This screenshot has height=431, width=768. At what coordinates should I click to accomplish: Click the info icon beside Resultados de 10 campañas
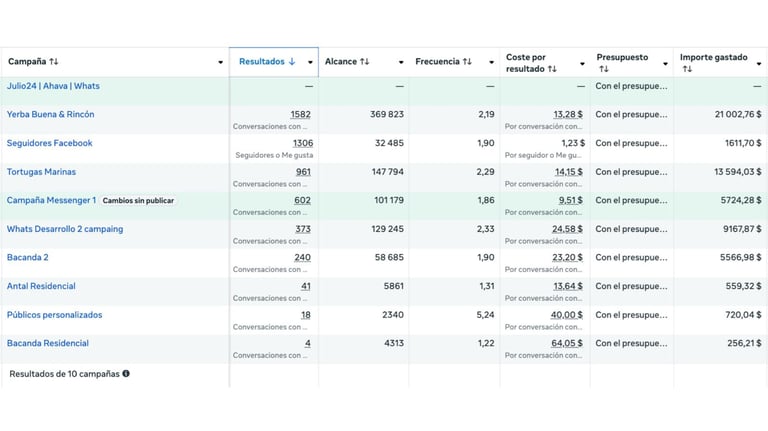click(126, 374)
